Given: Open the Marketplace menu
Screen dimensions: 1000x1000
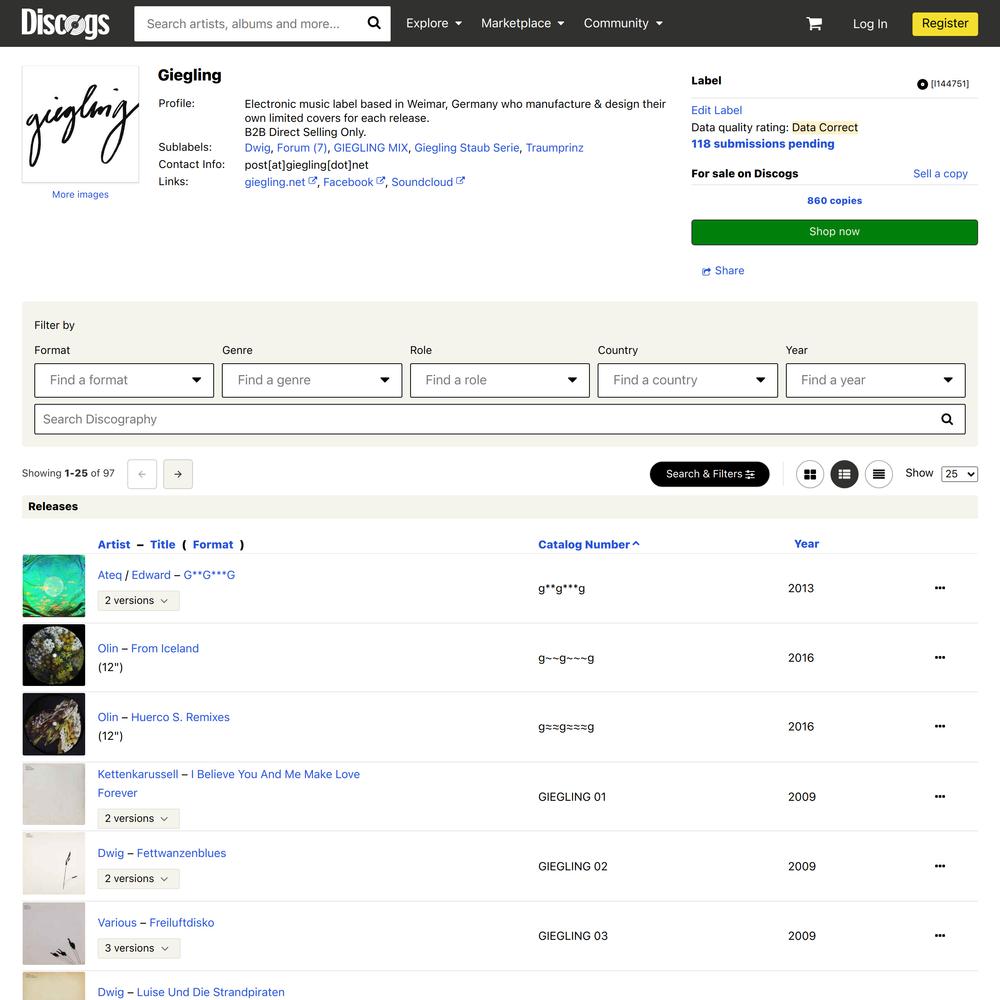Looking at the screenshot, I should (x=522, y=23).
